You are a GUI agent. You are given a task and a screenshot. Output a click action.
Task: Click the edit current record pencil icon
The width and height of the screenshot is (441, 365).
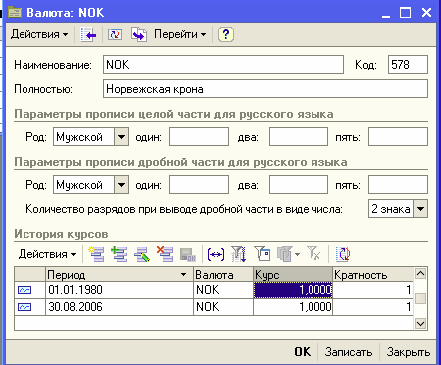click(x=142, y=254)
